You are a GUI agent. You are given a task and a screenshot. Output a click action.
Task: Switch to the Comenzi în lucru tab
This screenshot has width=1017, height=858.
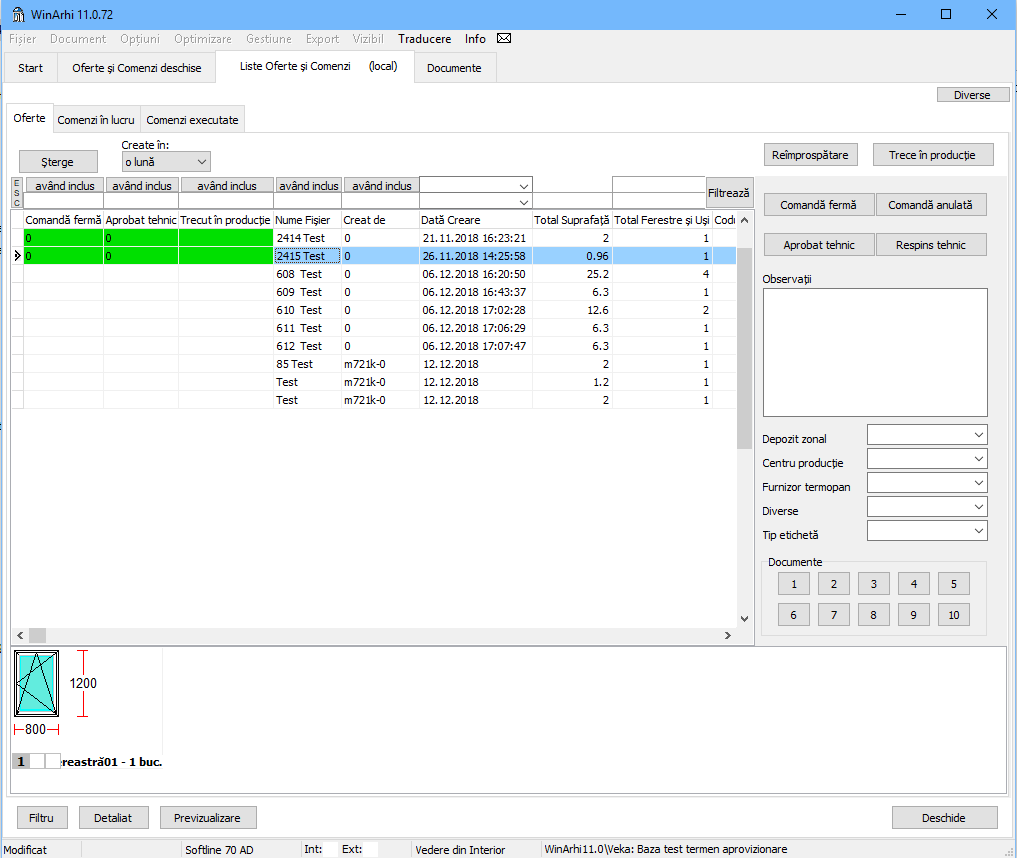(96, 120)
